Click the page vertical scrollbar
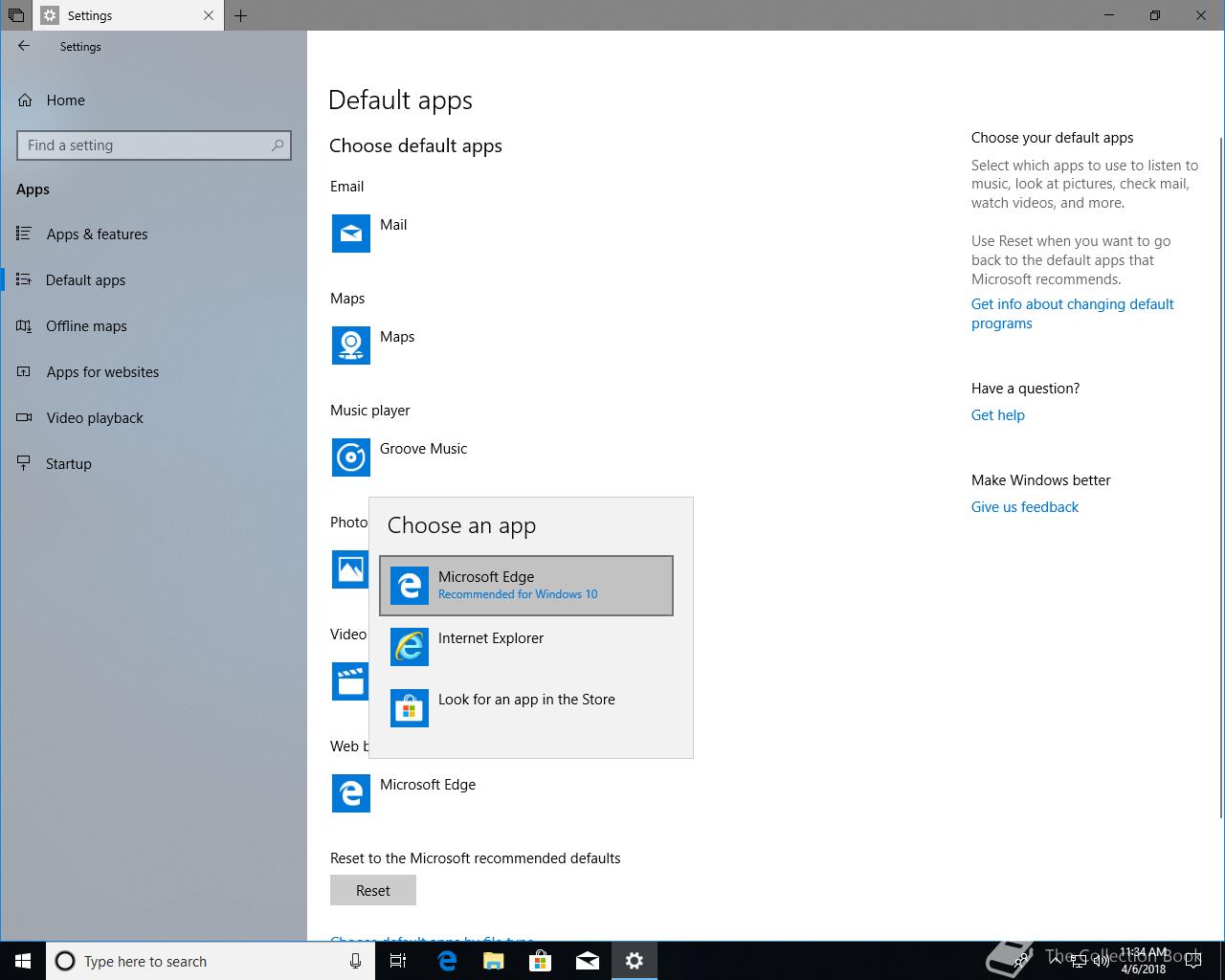This screenshot has height=980, width=1225. [1220, 477]
